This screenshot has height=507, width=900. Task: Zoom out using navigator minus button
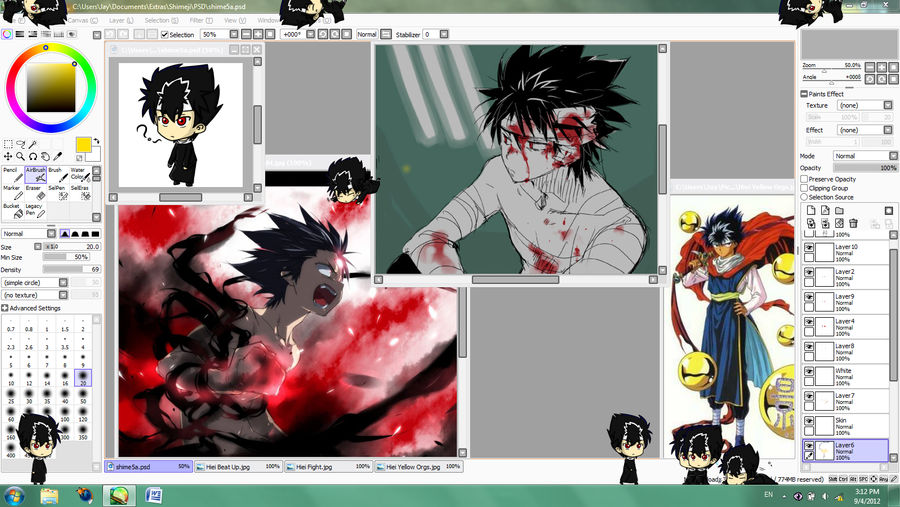(x=870, y=67)
